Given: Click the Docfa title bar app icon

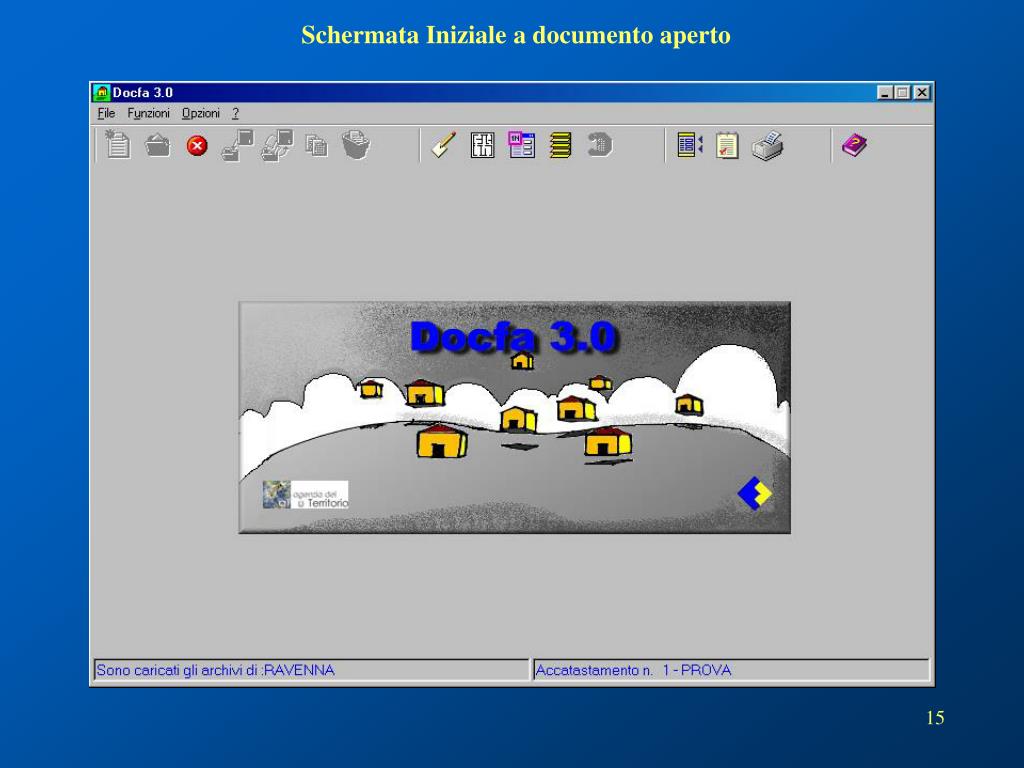Looking at the screenshot, I should point(101,93).
